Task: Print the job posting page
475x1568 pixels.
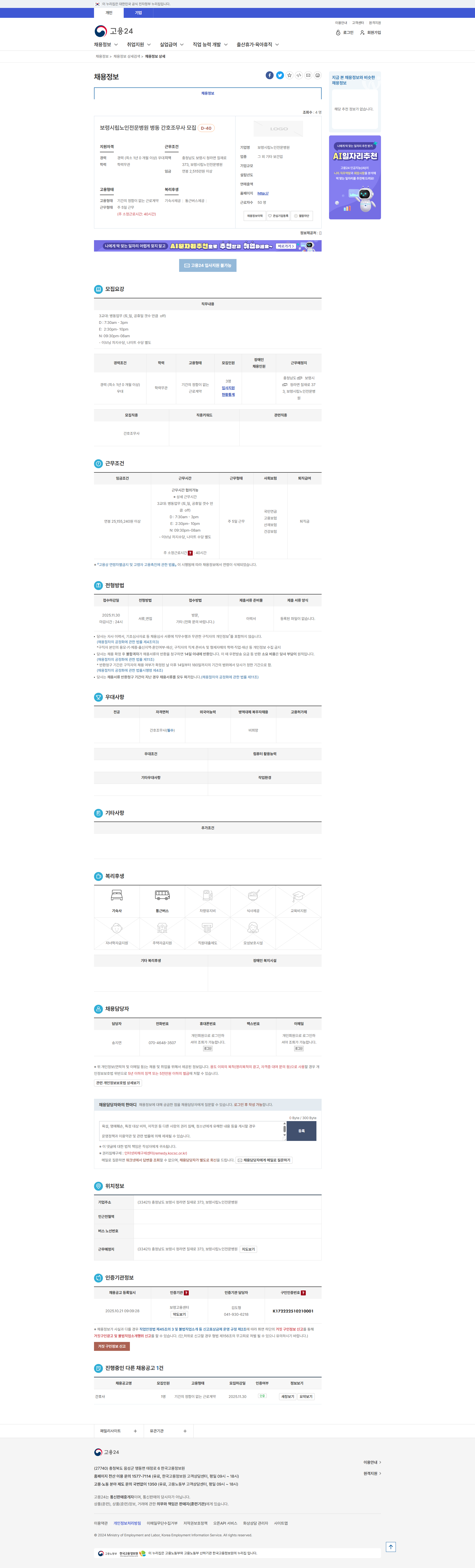Action: point(317,76)
